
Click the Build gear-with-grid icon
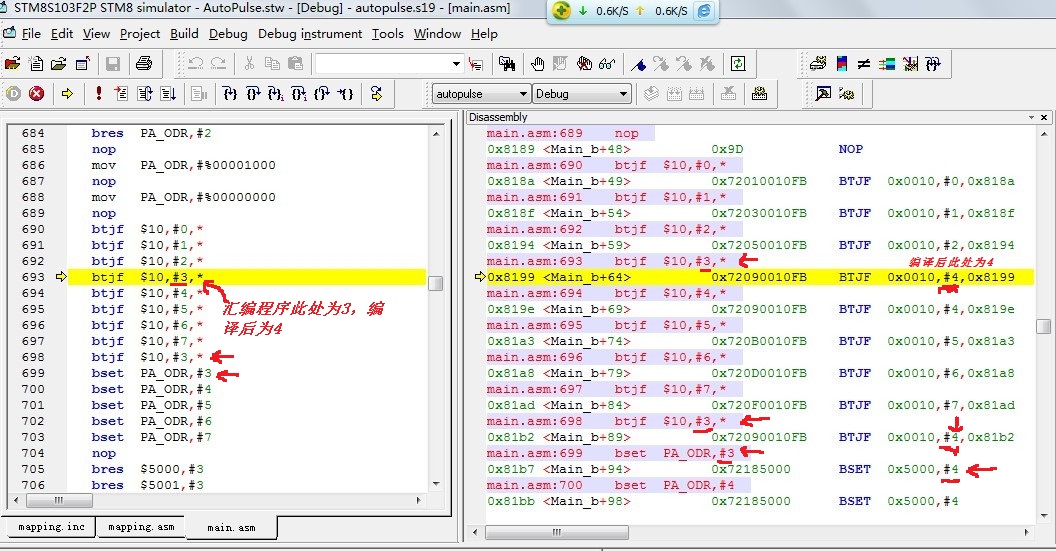(x=760, y=94)
